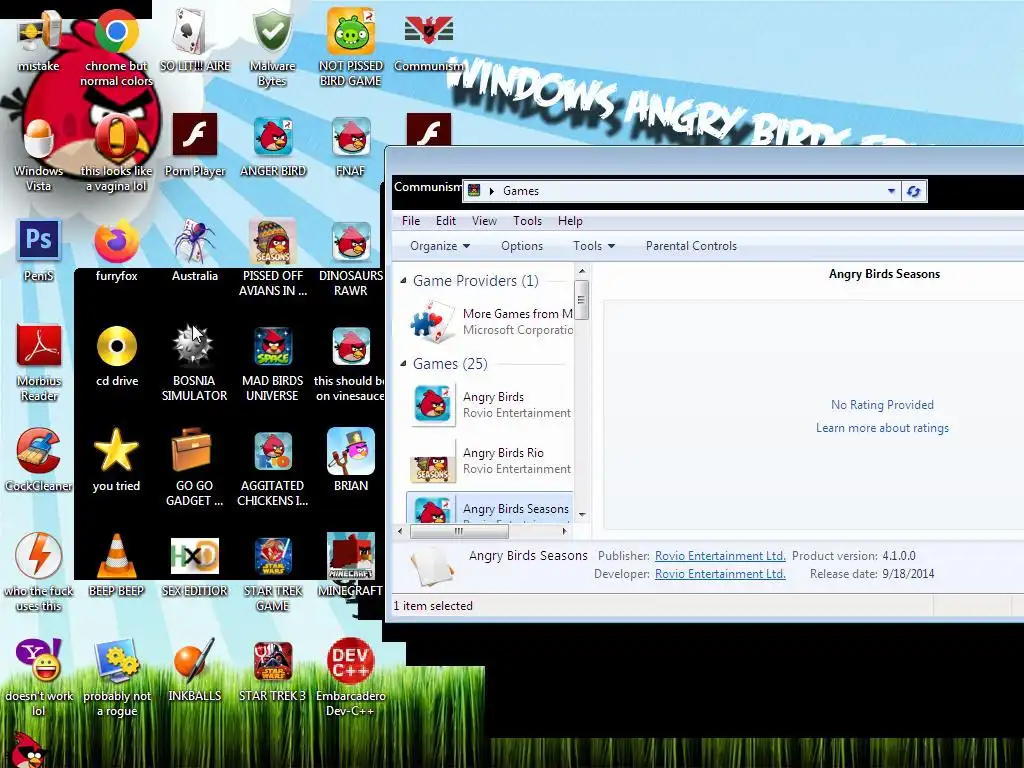Open the Communism desktop icon

click(x=428, y=42)
